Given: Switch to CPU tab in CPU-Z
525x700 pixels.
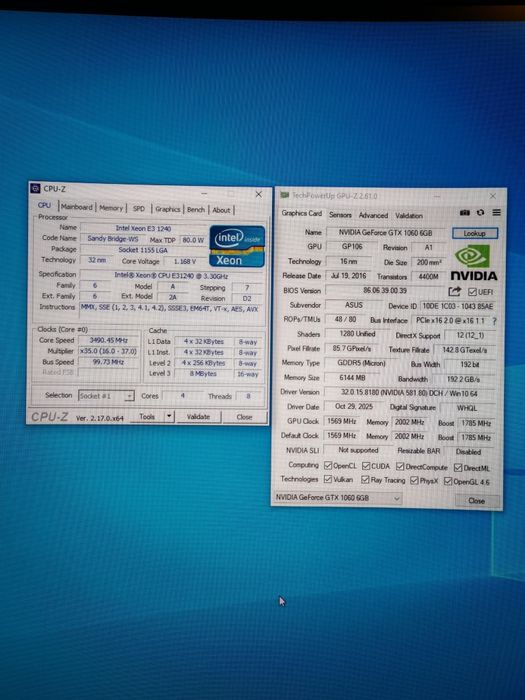Looking at the screenshot, I should tap(44, 205).
